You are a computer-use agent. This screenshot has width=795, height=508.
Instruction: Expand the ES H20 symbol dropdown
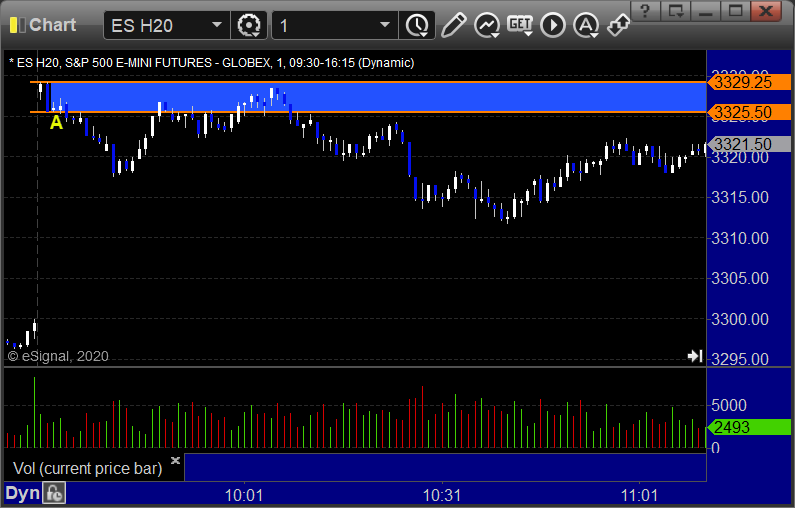point(217,25)
